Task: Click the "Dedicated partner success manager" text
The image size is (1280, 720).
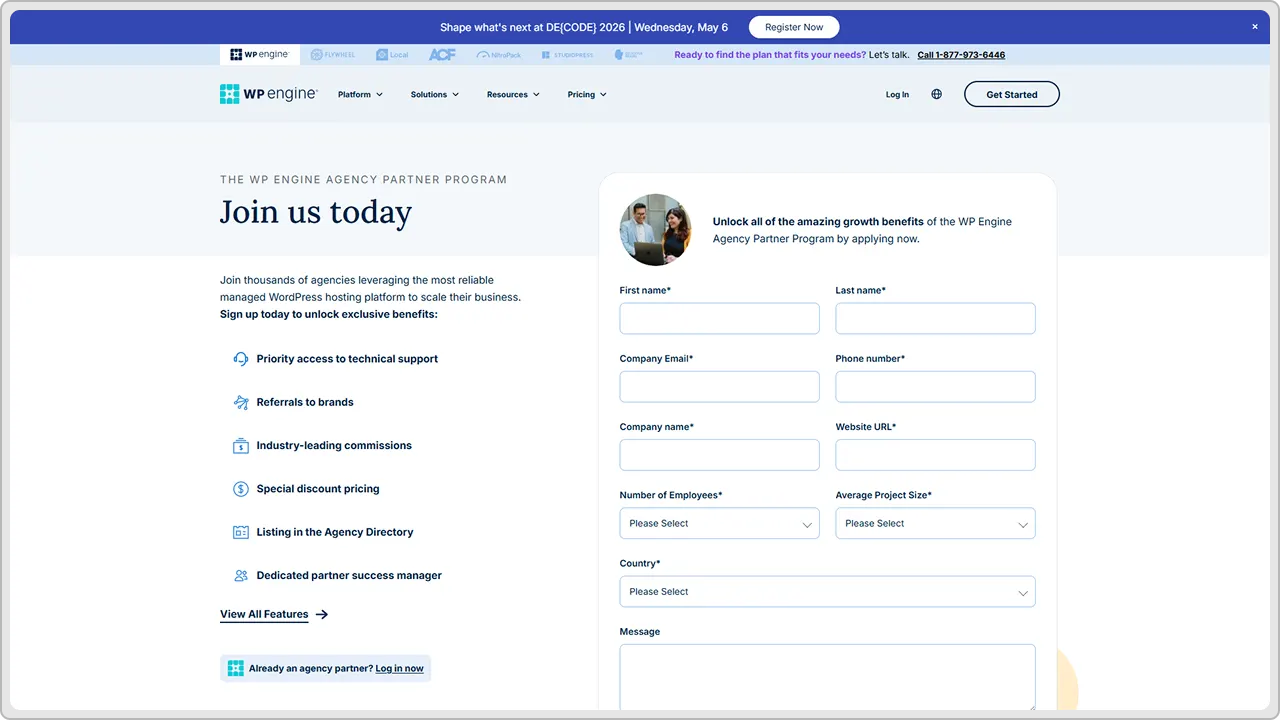Action: coord(349,576)
